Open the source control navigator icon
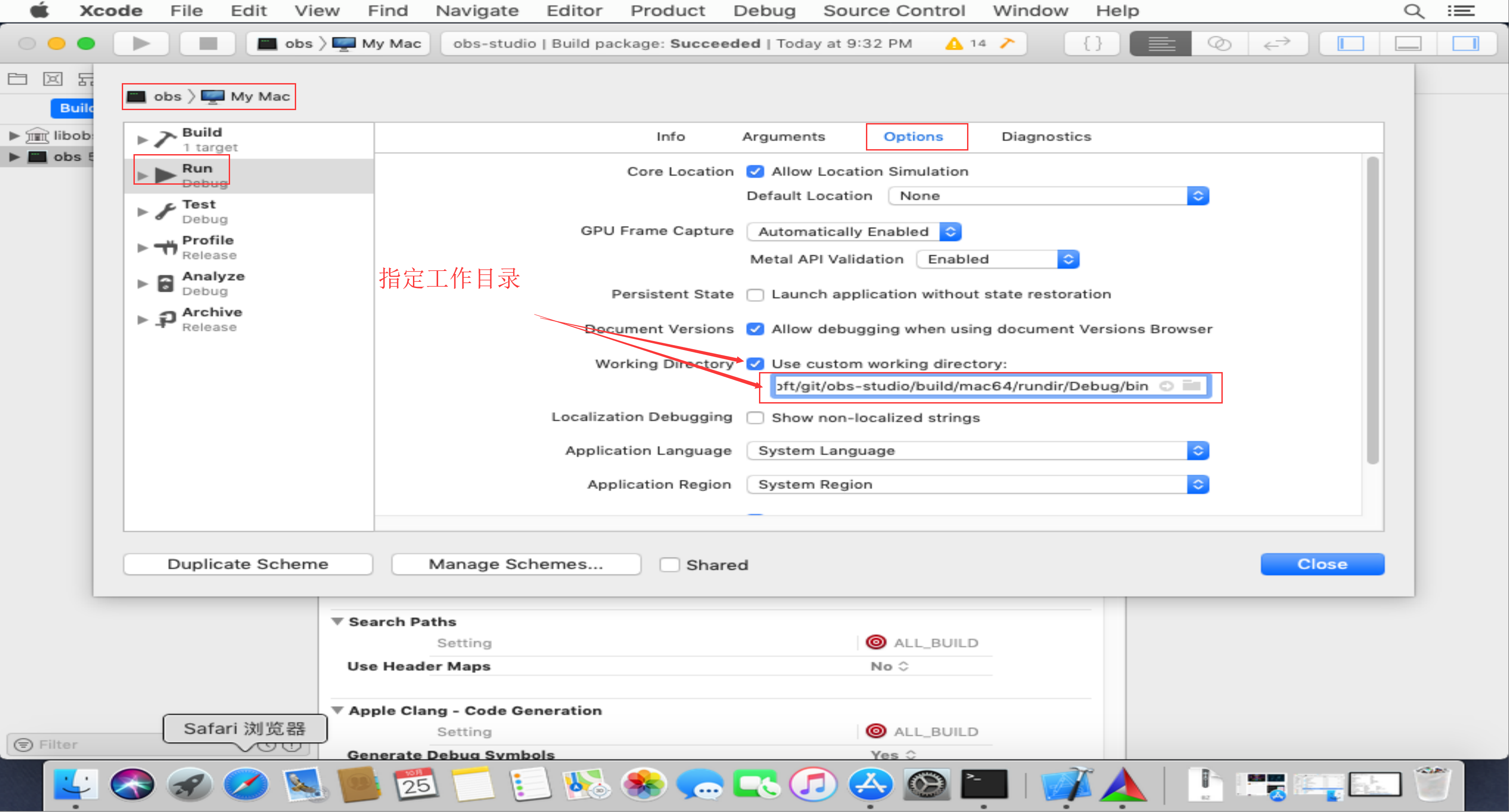The height and width of the screenshot is (812, 1509). (53, 79)
